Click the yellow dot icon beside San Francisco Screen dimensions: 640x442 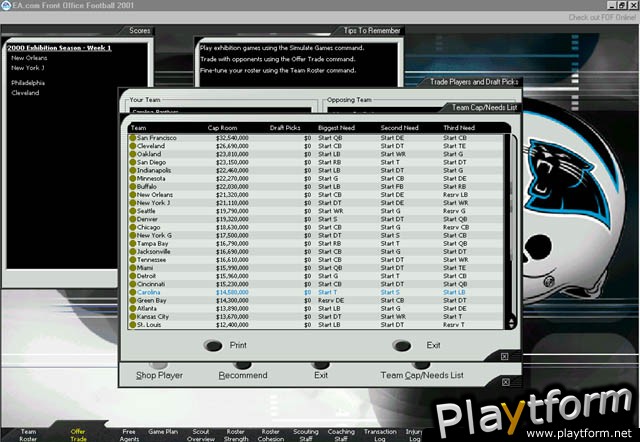[132, 138]
